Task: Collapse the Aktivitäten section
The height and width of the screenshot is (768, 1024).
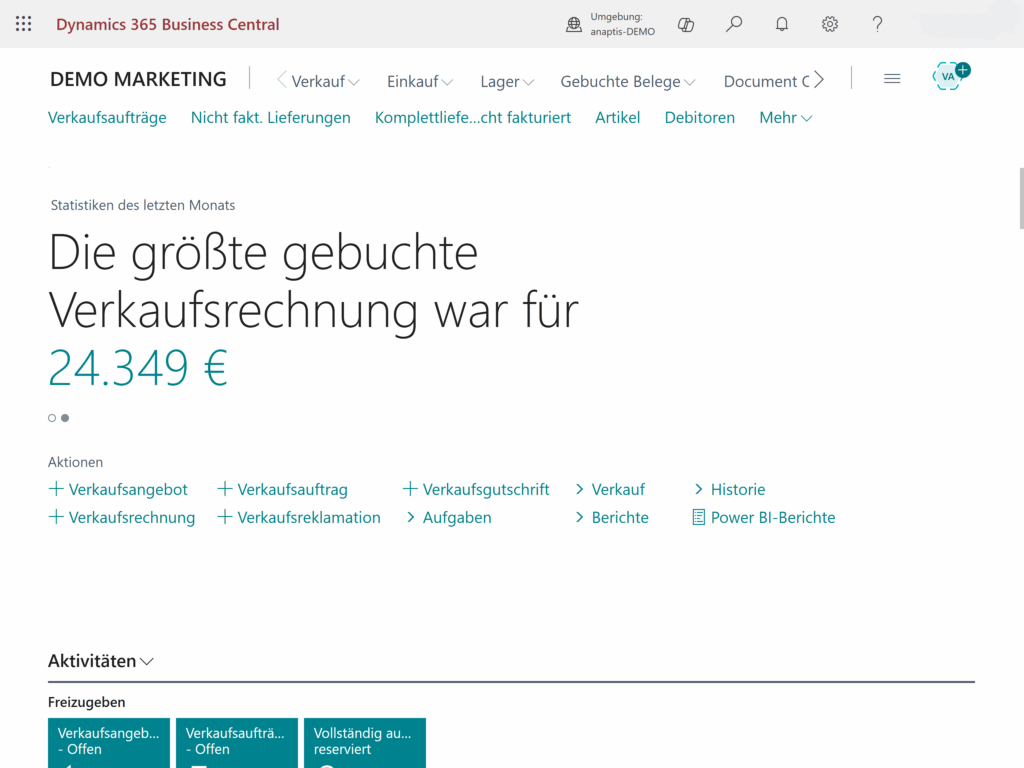Action: coord(147,661)
